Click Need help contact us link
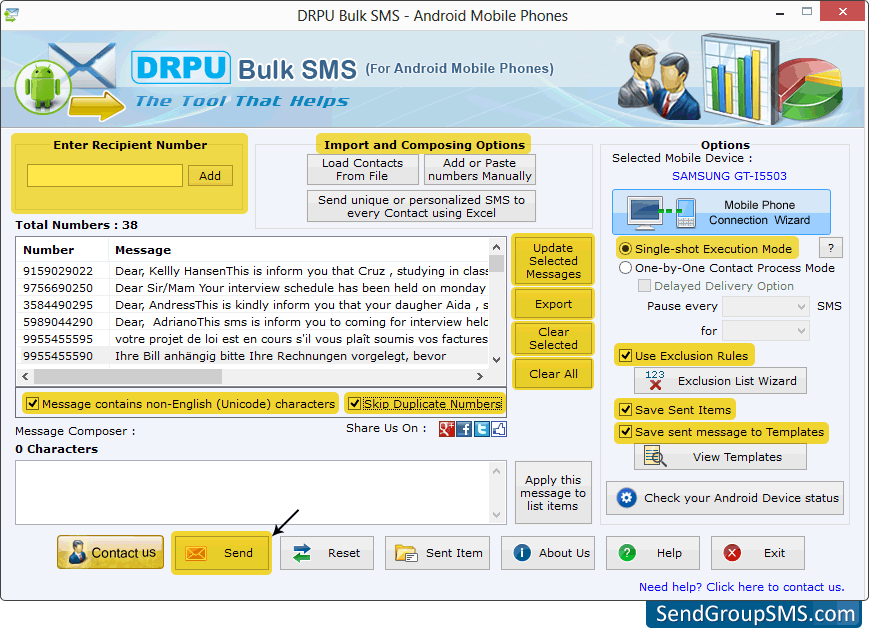The height and width of the screenshot is (628, 869). 742,587
